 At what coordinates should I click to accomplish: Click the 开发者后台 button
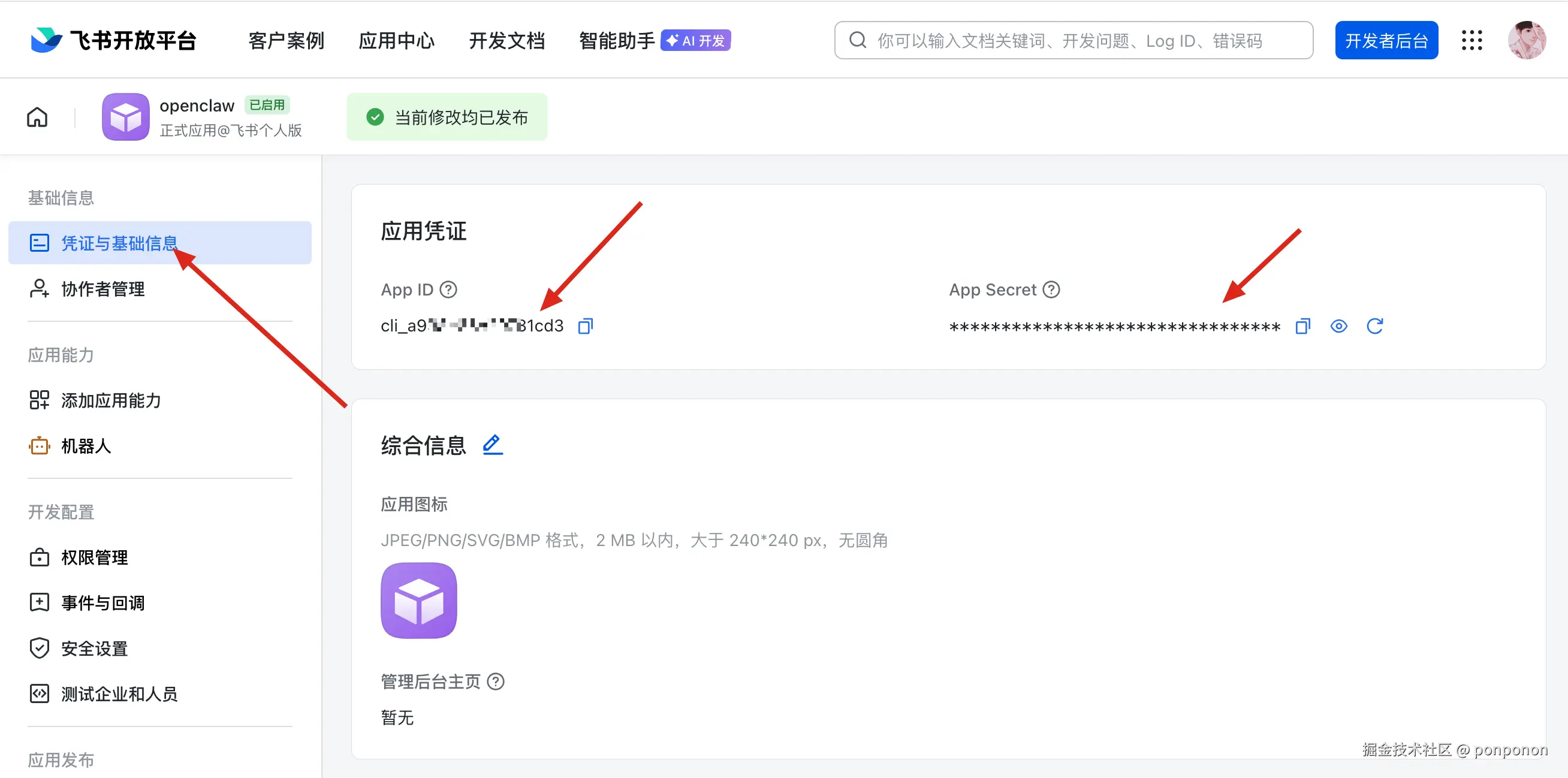(1386, 40)
